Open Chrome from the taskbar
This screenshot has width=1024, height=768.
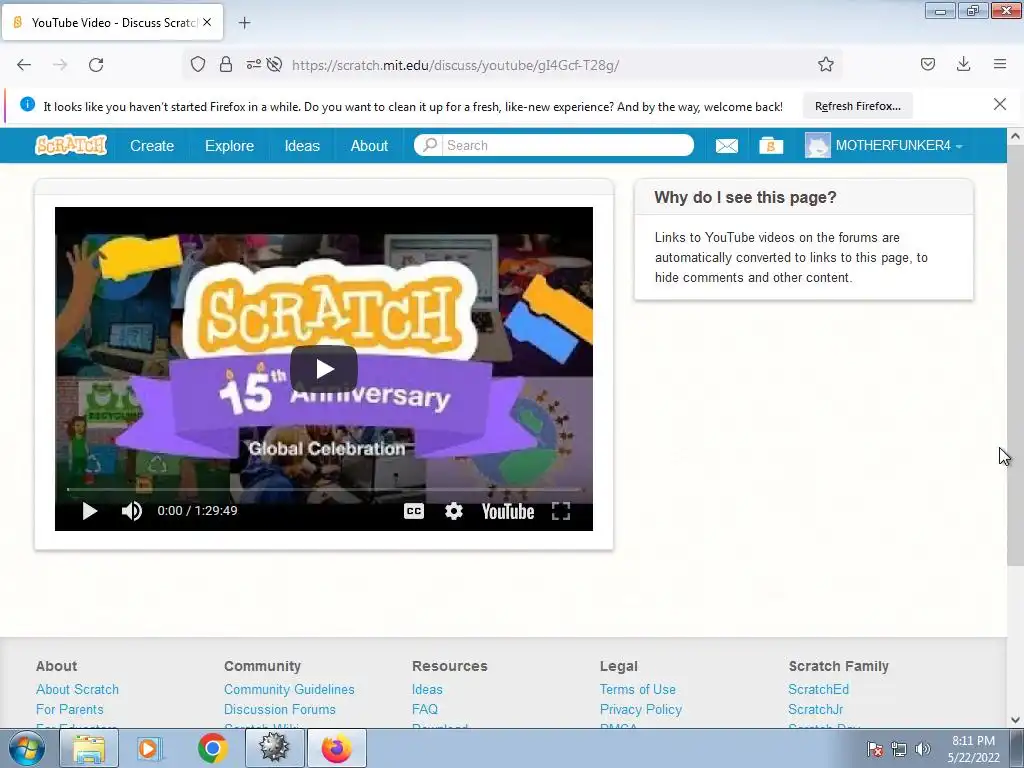(212, 748)
